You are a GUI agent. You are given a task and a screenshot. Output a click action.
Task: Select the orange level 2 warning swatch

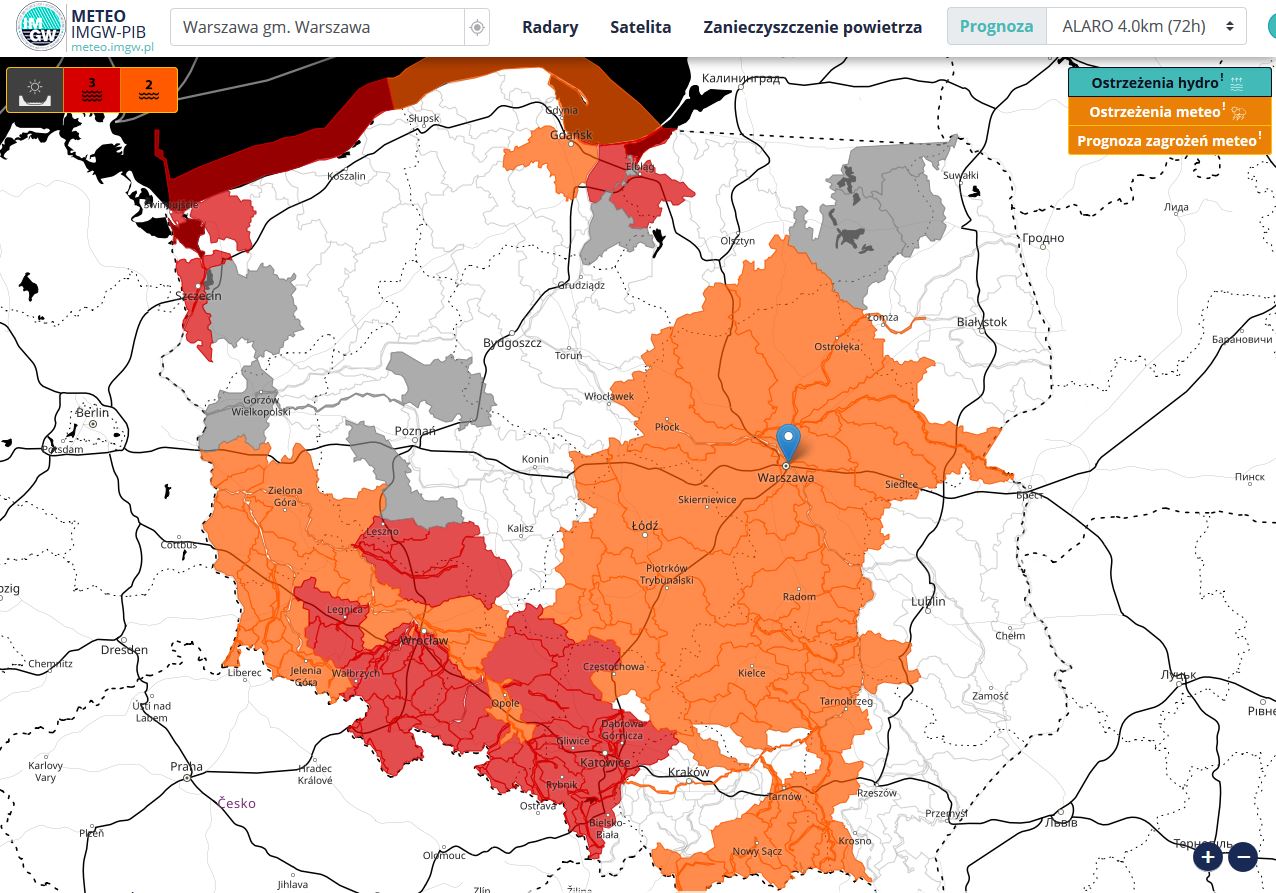tap(148, 90)
